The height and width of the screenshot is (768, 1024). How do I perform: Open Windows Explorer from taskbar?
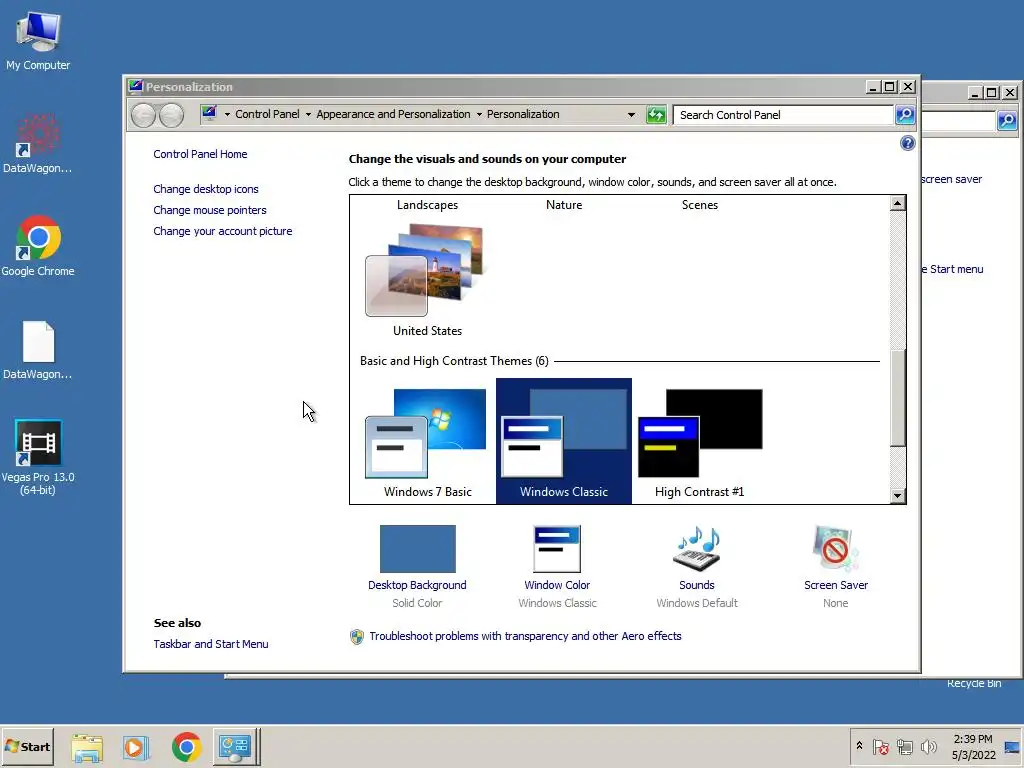click(x=87, y=747)
